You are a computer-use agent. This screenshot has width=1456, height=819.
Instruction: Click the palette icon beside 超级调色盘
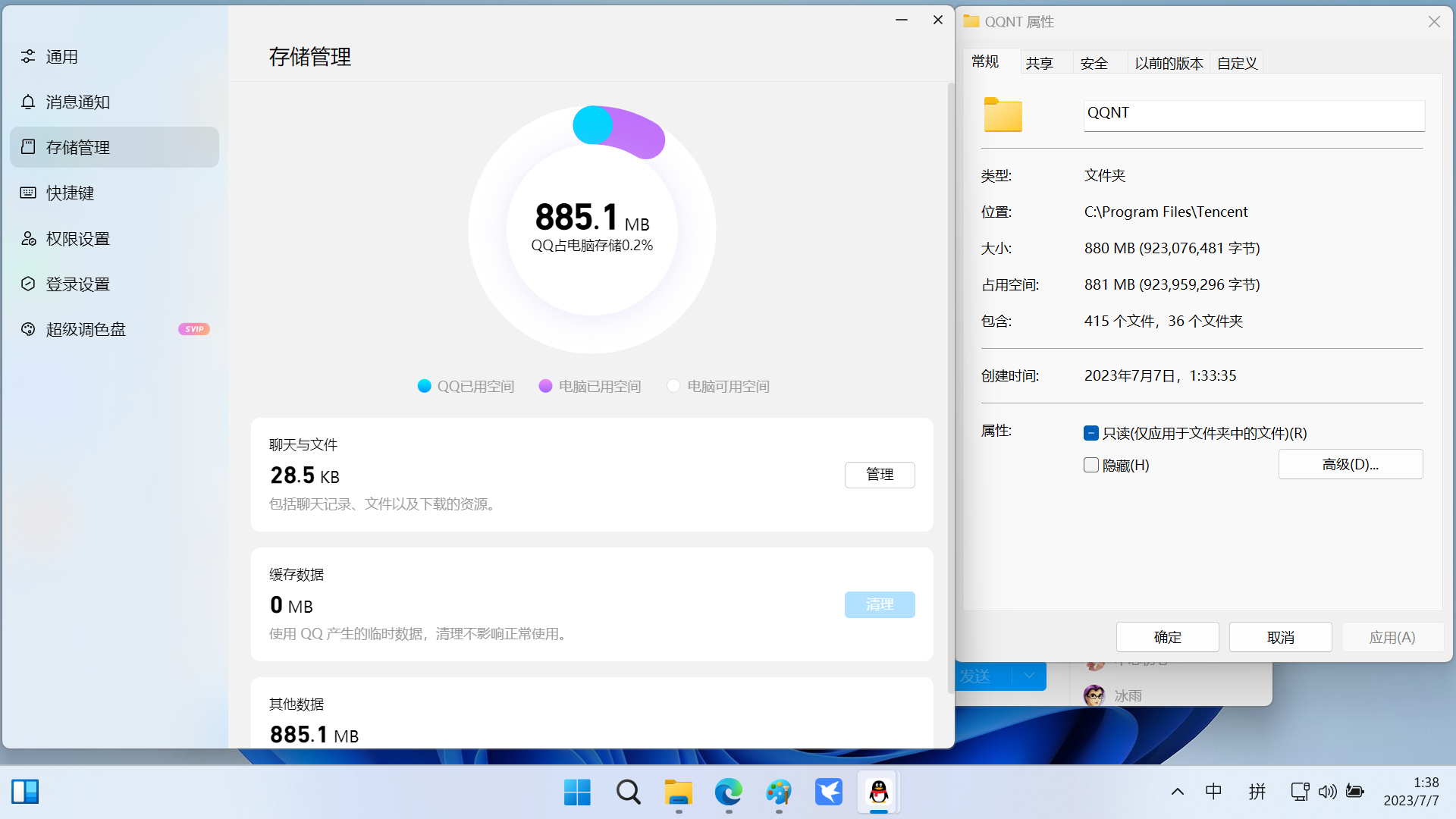[28, 329]
